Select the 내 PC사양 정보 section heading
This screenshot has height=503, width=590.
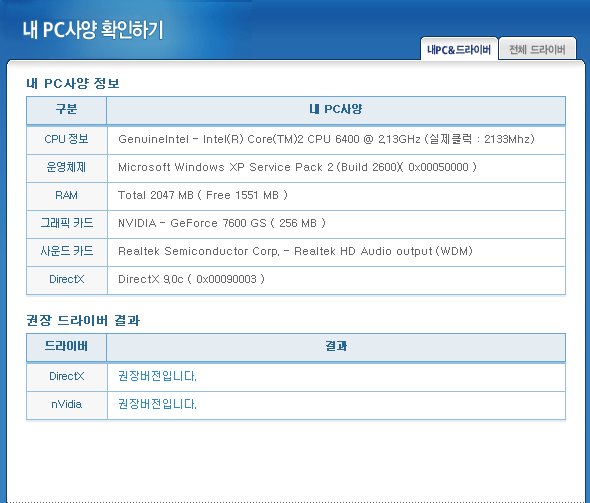point(73,83)
